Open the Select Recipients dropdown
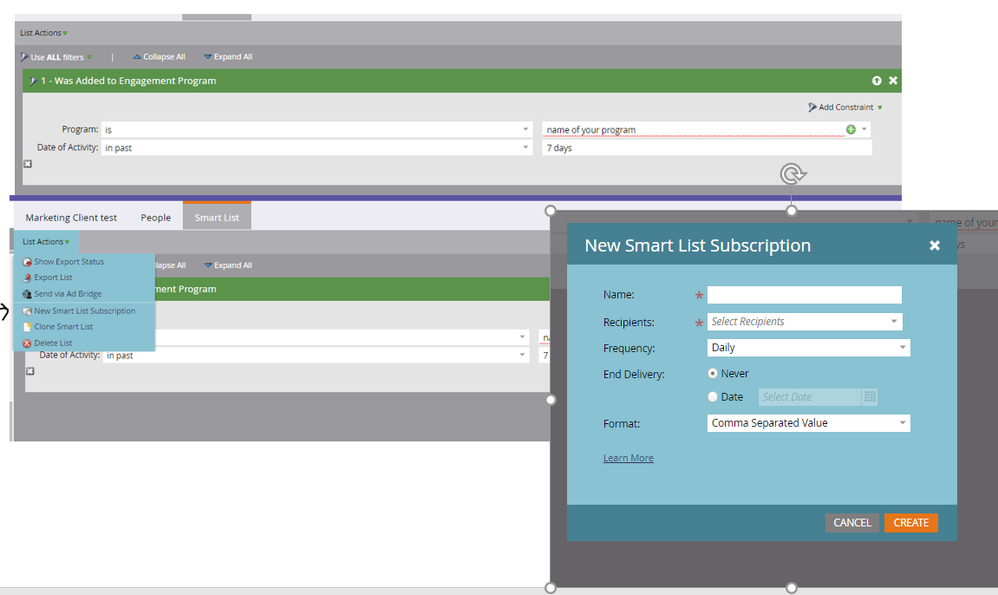The width and height of the screenshot is (998, 595). (805, 321)
